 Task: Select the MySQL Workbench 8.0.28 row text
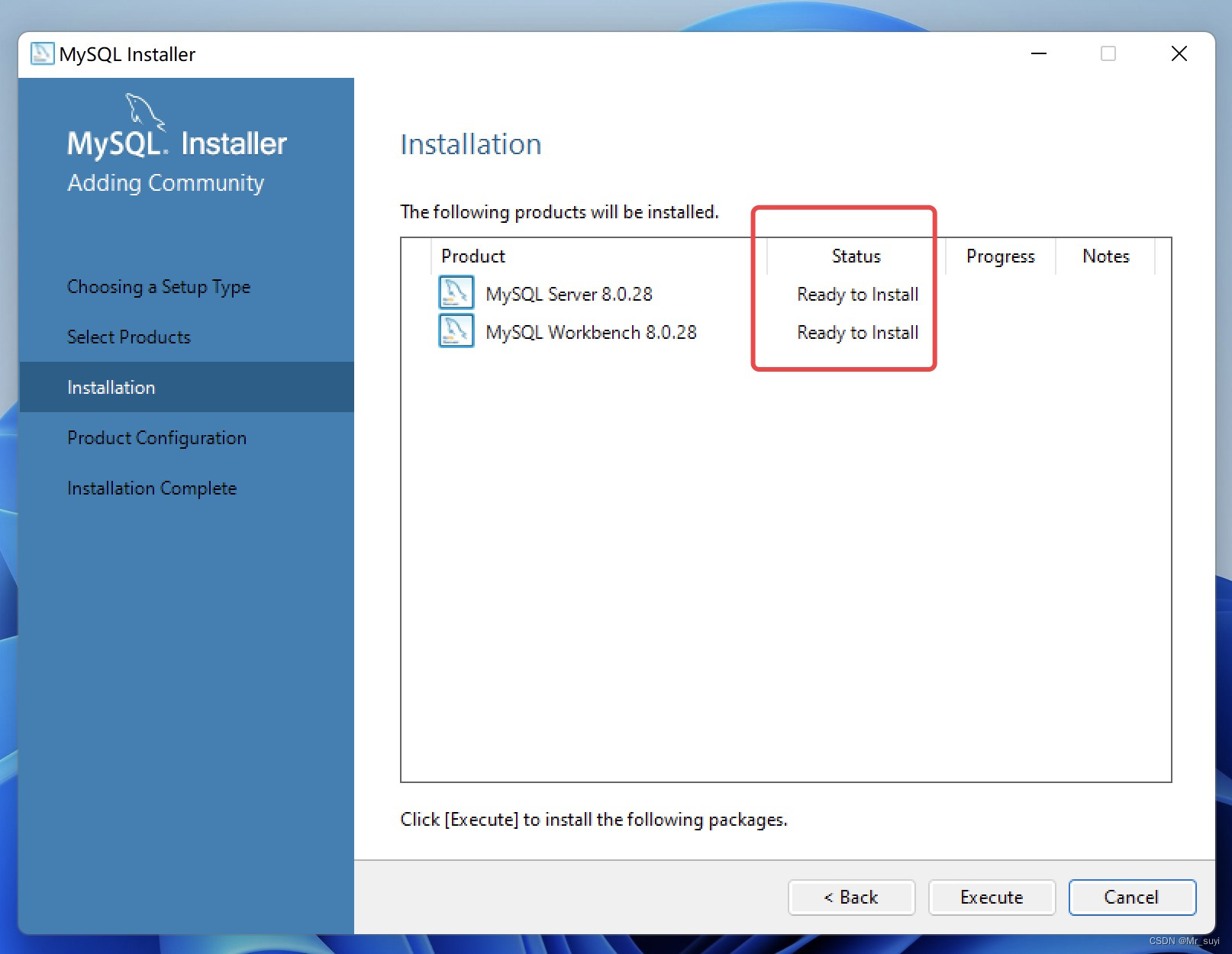click(x=591, y=332)
